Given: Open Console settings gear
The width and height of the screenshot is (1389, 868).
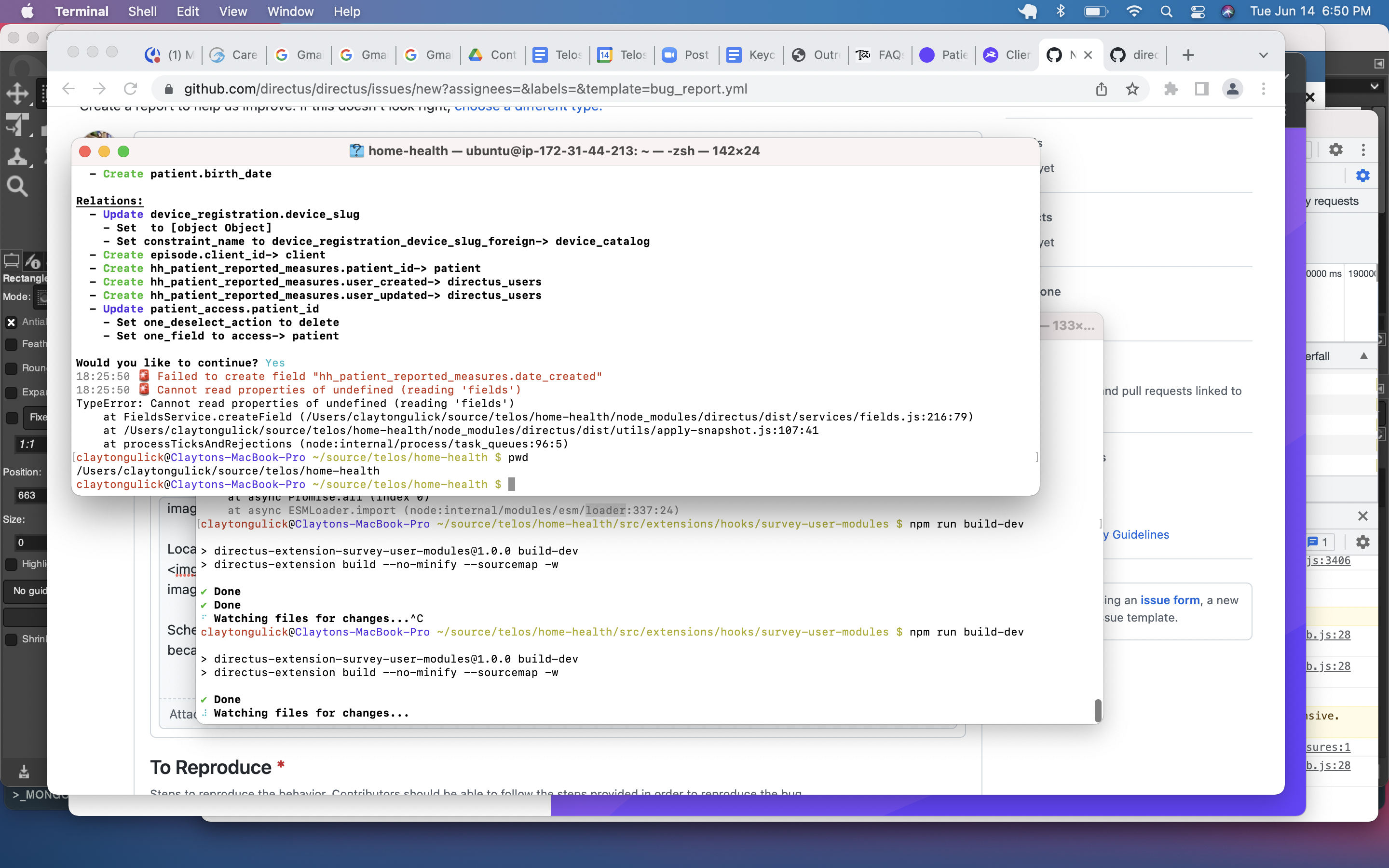Looking at the screenshot, I should (x=1362, y=542).
